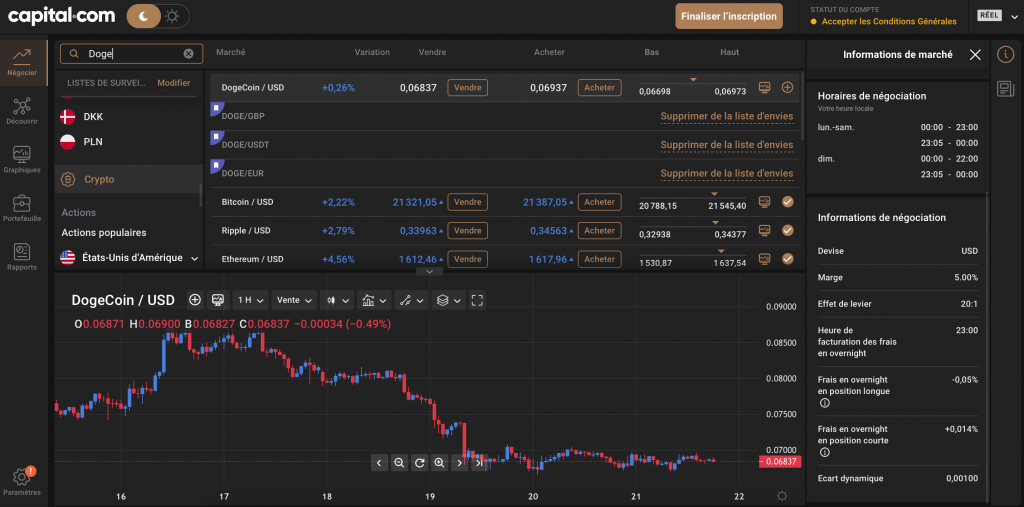Select the Crypto watchlist category

point(129,179)
